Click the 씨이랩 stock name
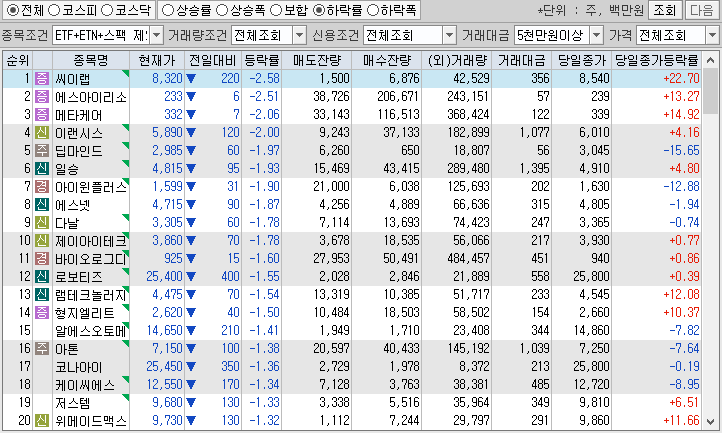The image size is (722, 433). 73,79
